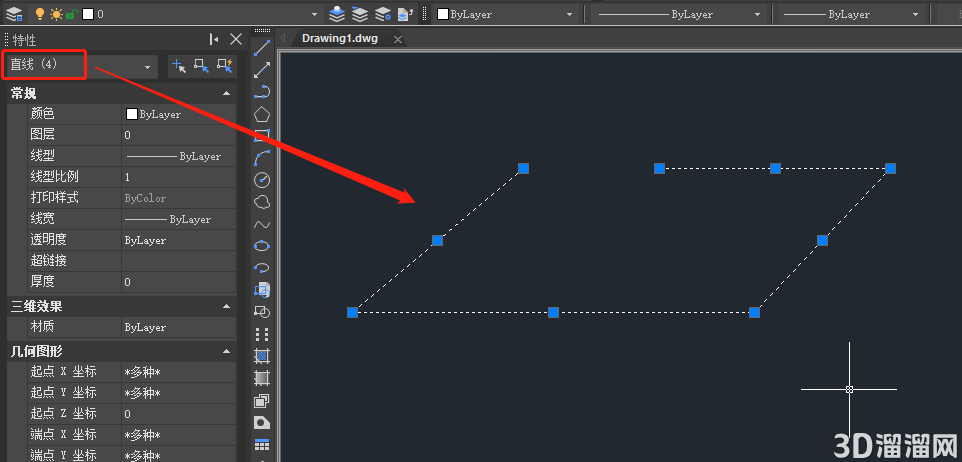Choose the Circle tool in draw toolbar
Screen dimensions: 962x462
point(262,180)
